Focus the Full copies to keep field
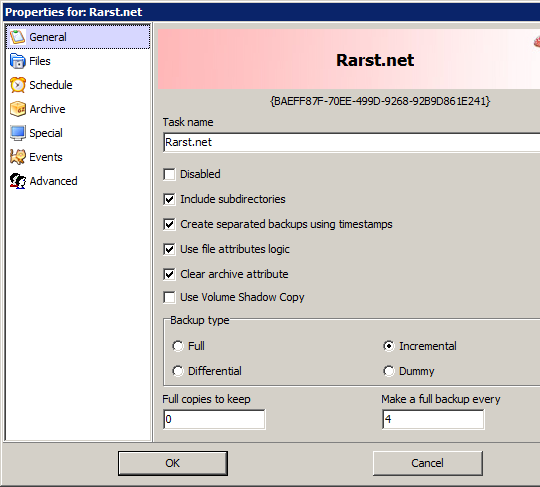Screen dimensions: 540x487 point(214,419)
